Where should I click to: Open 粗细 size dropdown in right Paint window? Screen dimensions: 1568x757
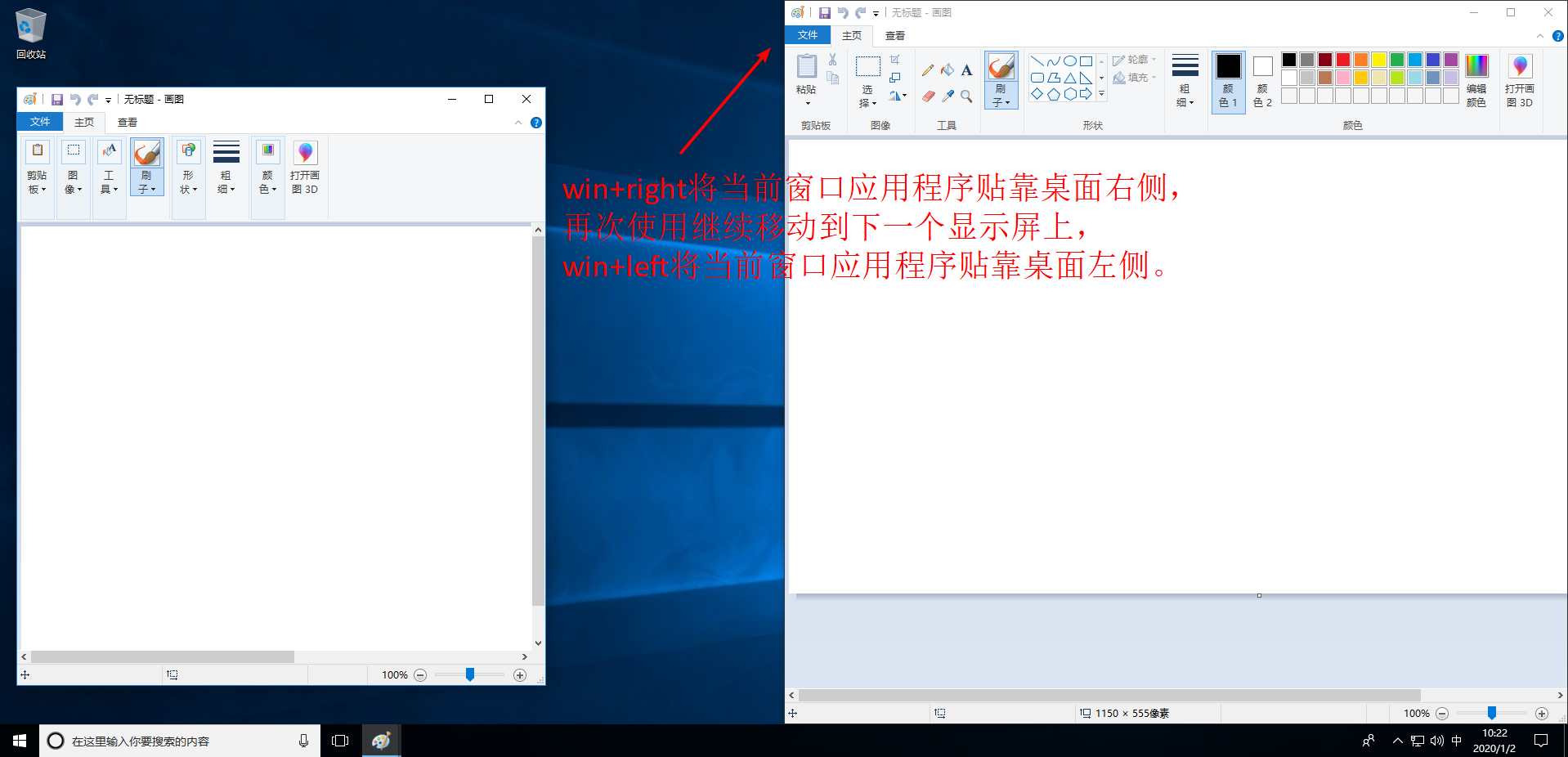pyautogui.click(x=1185, y=80)
